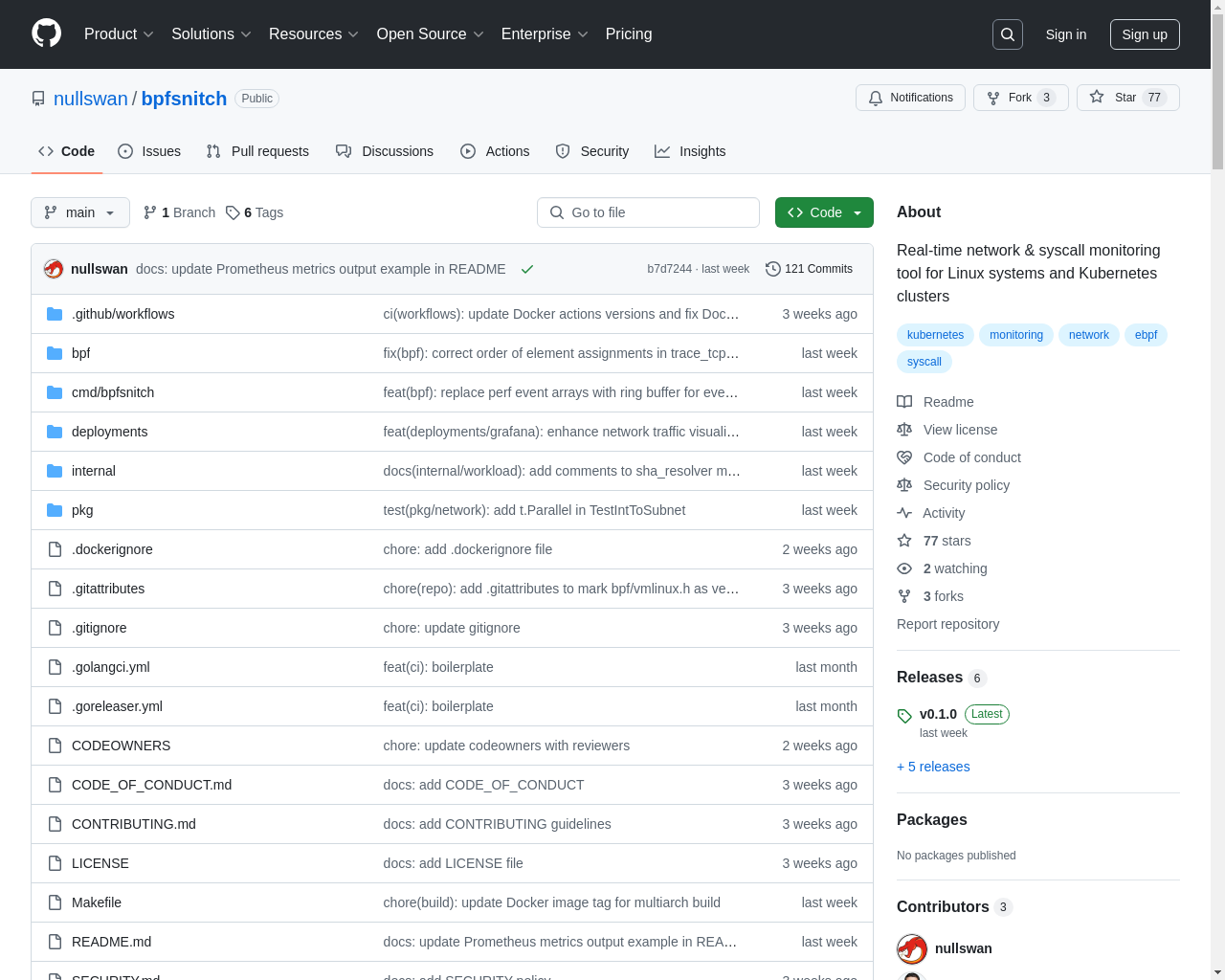Click the Sign in link
Screen dimensions: 1225x980
[1066, 34]
